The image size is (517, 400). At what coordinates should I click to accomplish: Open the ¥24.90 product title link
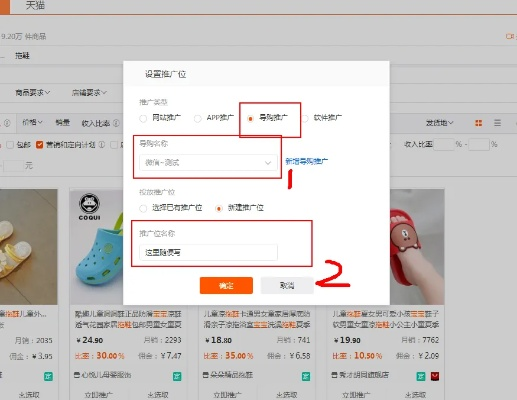click(x=128, y=319)
